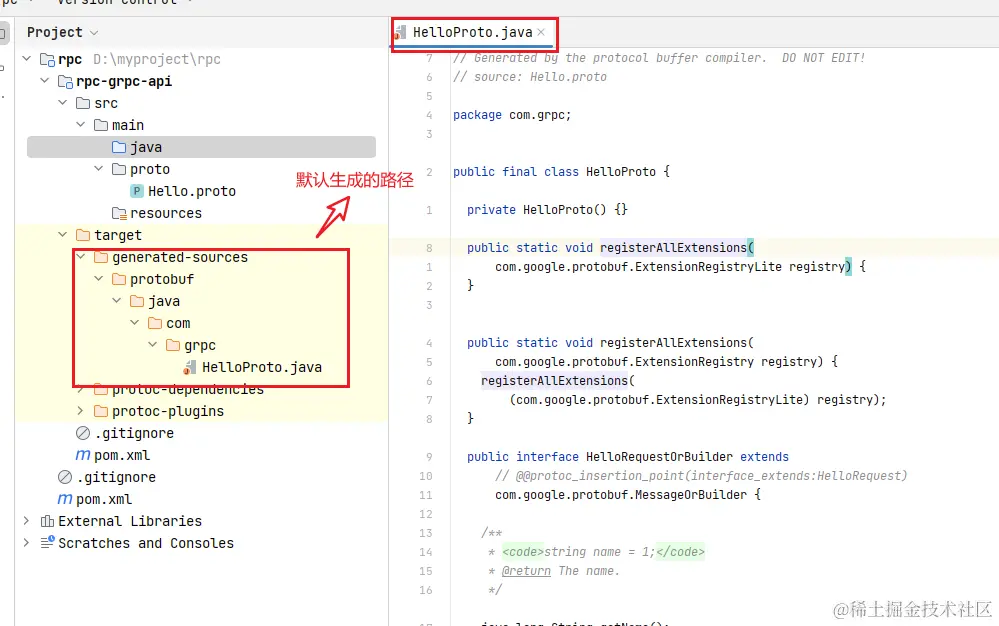Image resolution: width=999 pixels, height=626 pixels.
Task: Click the com package folder icon
Action: [x=155, y=323]
